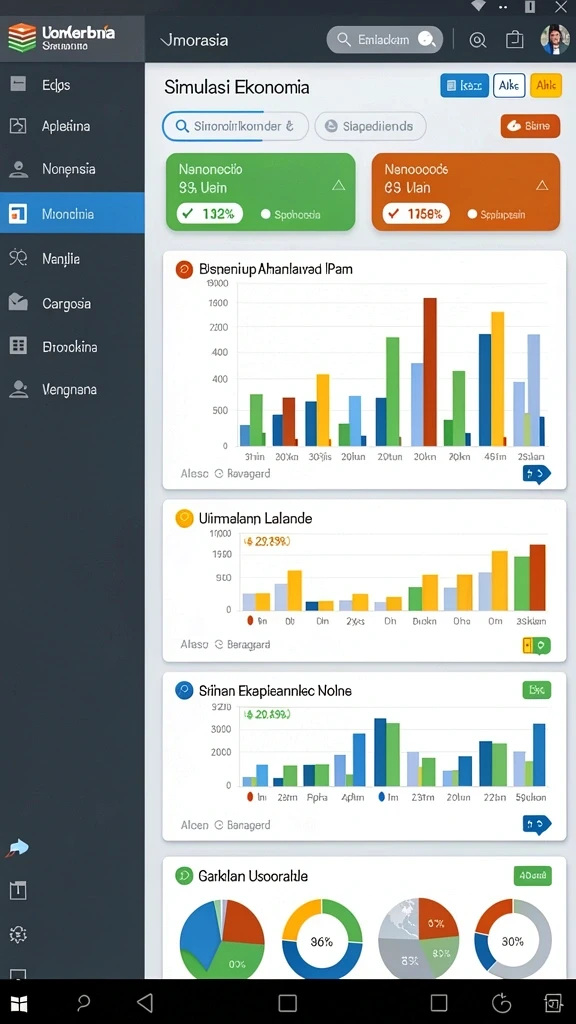Click the stacked layers app logo
576x1024 pixels.
pyautogui.click(x=22, y=38)
